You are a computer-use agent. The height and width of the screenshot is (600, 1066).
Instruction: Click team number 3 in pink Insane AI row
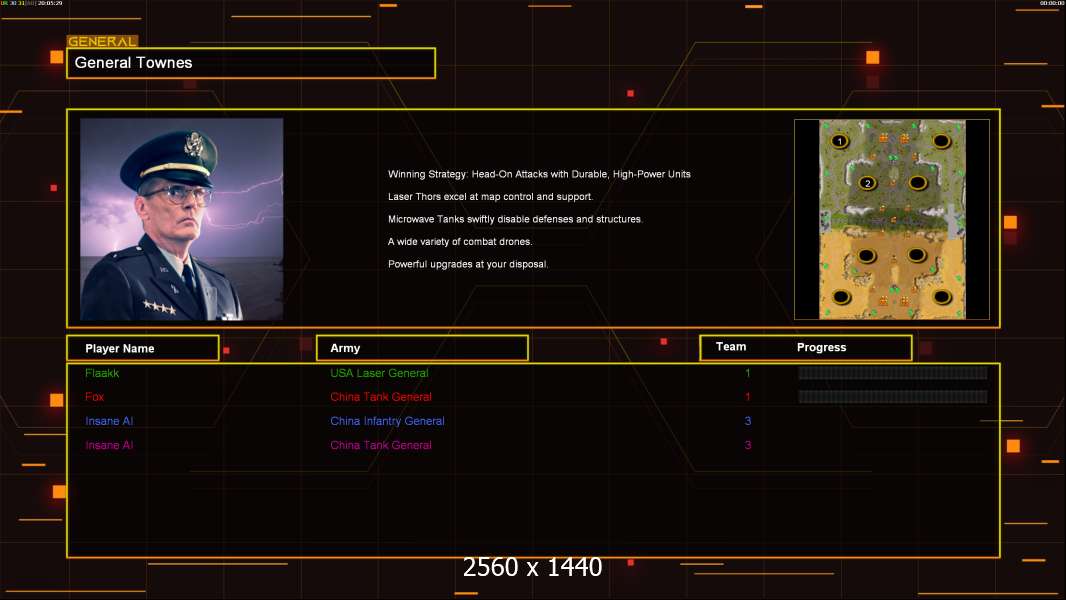pyautogui.click(x=748, y=445)
